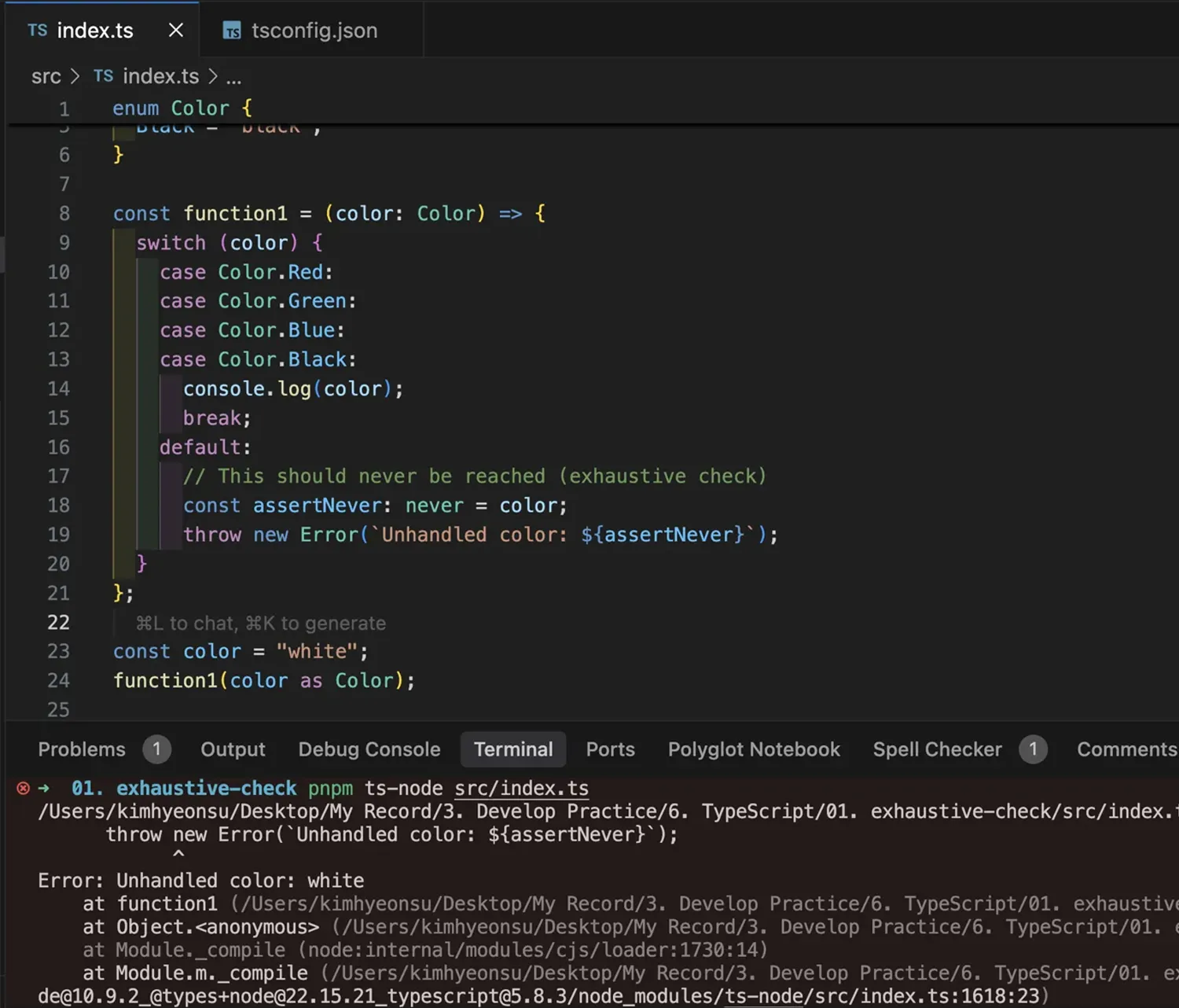Viewport: 1179px width, 1008px height.
Task: Open the Comments panel tab
Action: pyautogui.click(x=1127, y=749)
